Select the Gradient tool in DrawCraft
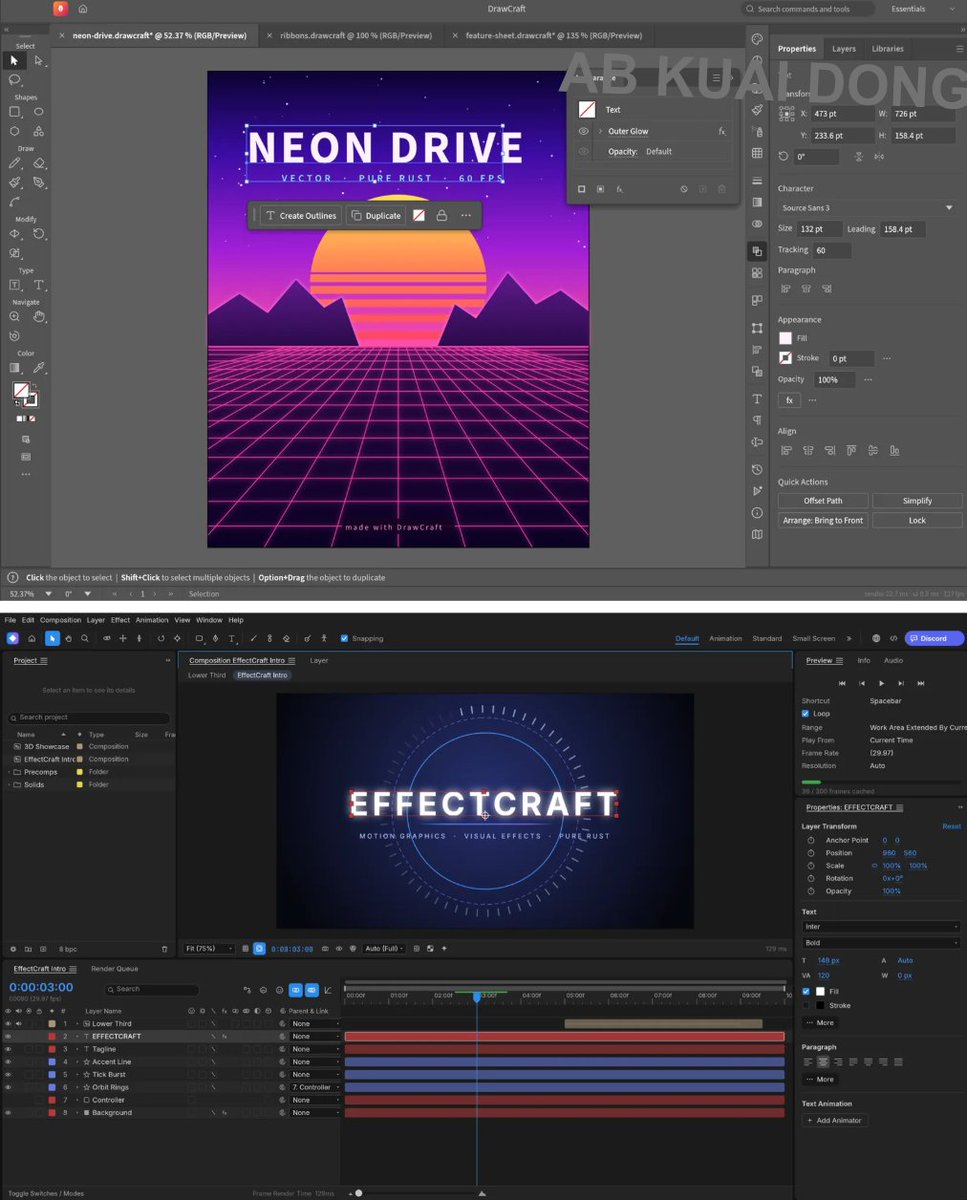Screen dimensions: 967x1200 pyautogui.click(x=15, y=368)
